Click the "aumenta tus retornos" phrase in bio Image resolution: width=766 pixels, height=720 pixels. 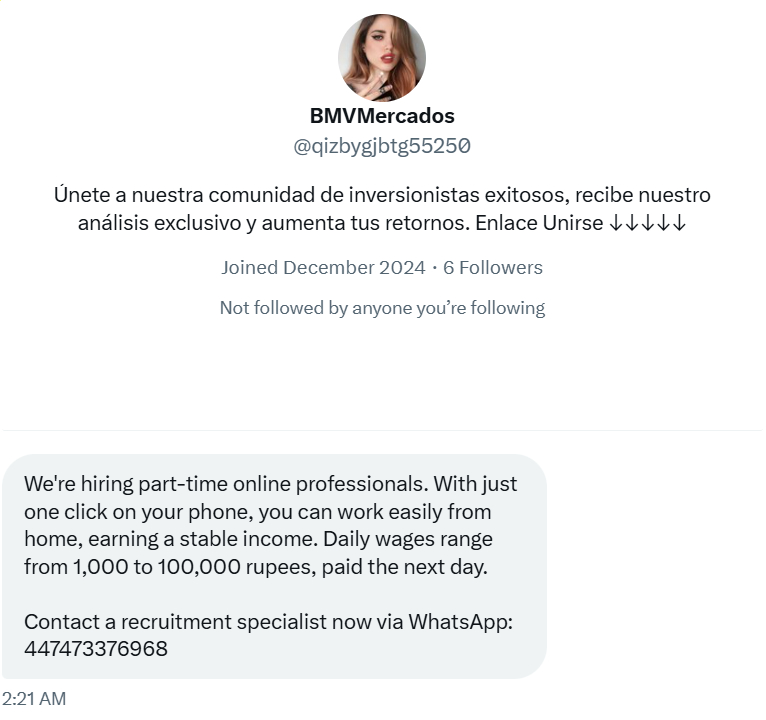[366, 223]
